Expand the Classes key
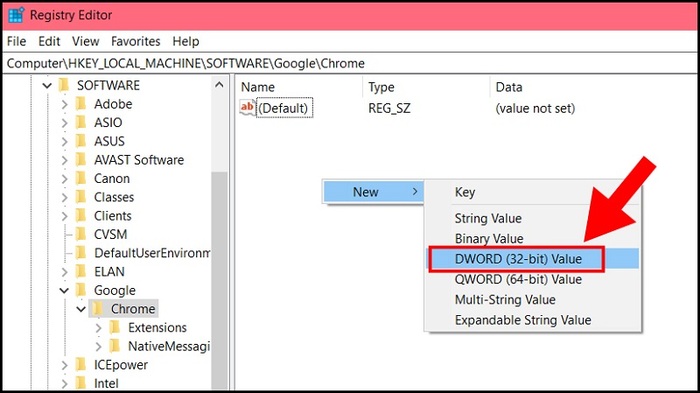Viewport: 700px width, 393px height. (65, 197)
